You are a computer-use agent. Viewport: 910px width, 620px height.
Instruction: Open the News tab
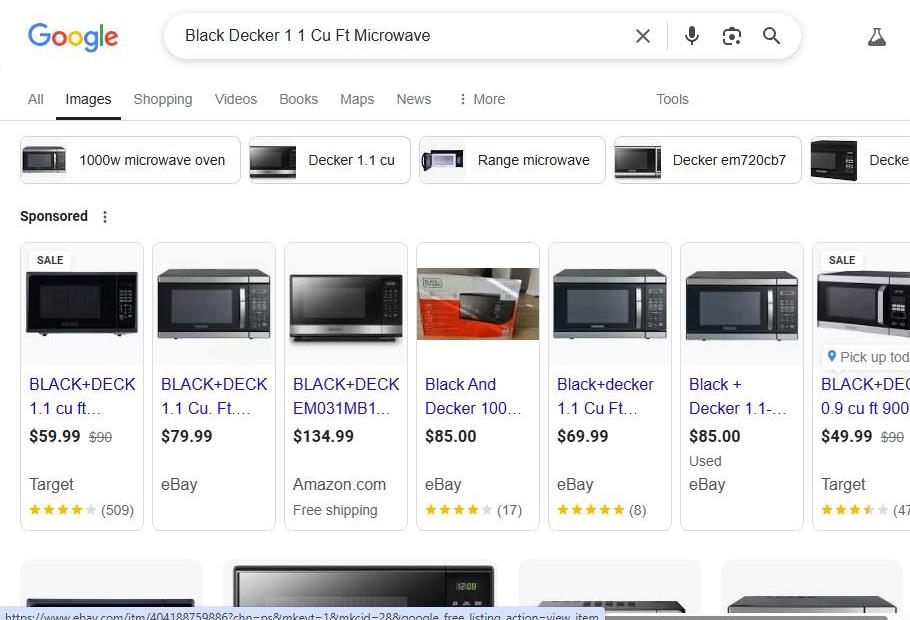[414, 99]
